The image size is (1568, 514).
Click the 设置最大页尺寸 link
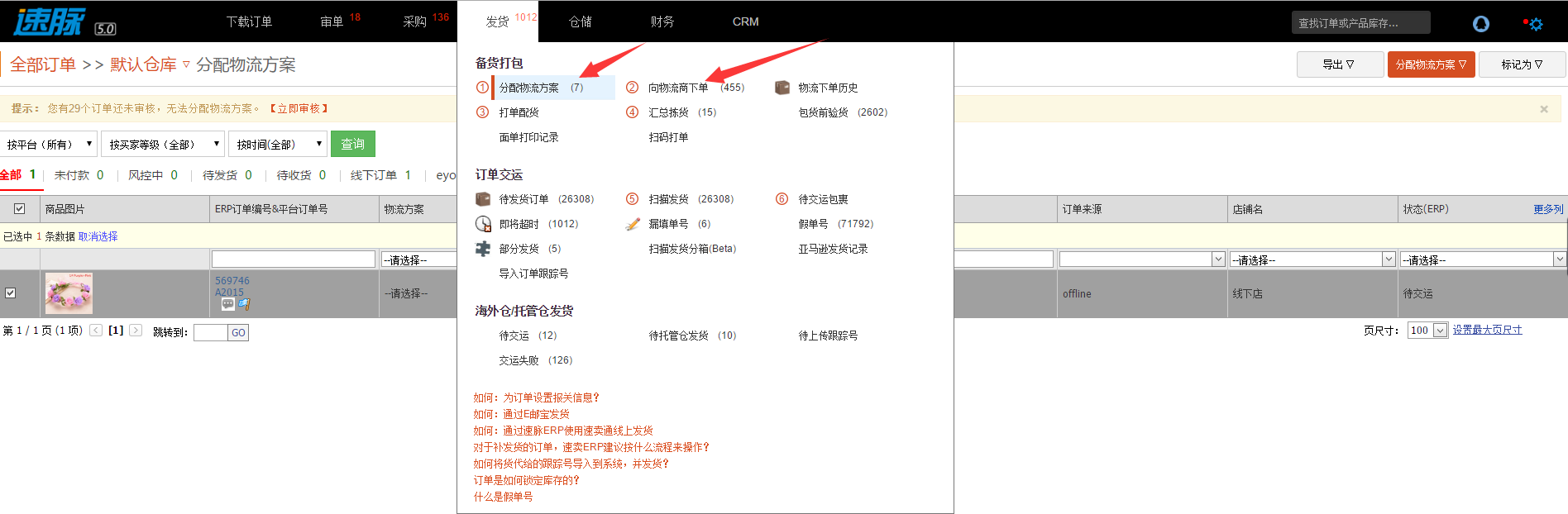(x=1487, y=330)
